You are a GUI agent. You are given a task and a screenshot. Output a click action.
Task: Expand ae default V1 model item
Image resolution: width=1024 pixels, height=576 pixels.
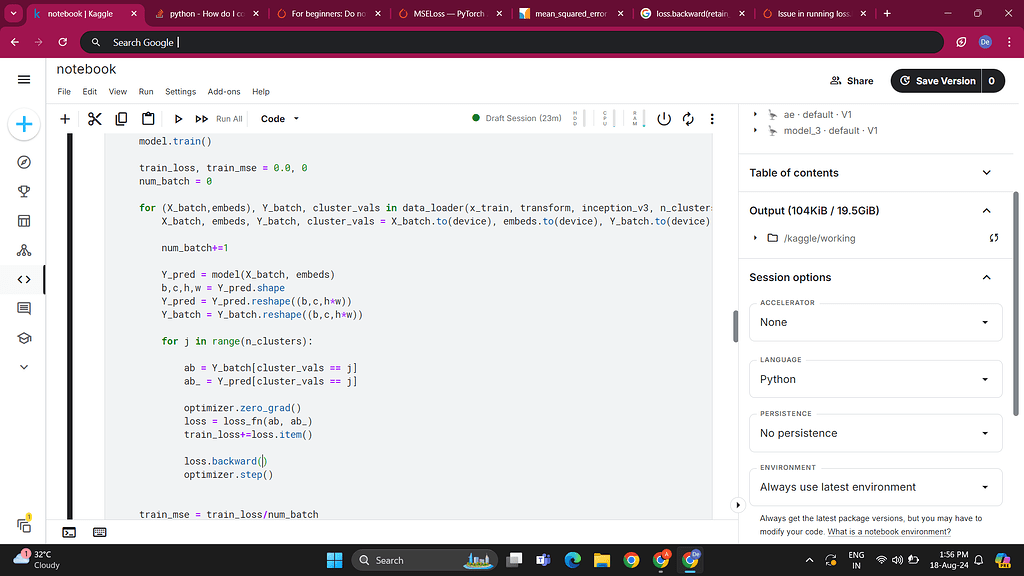pos(756,114)
